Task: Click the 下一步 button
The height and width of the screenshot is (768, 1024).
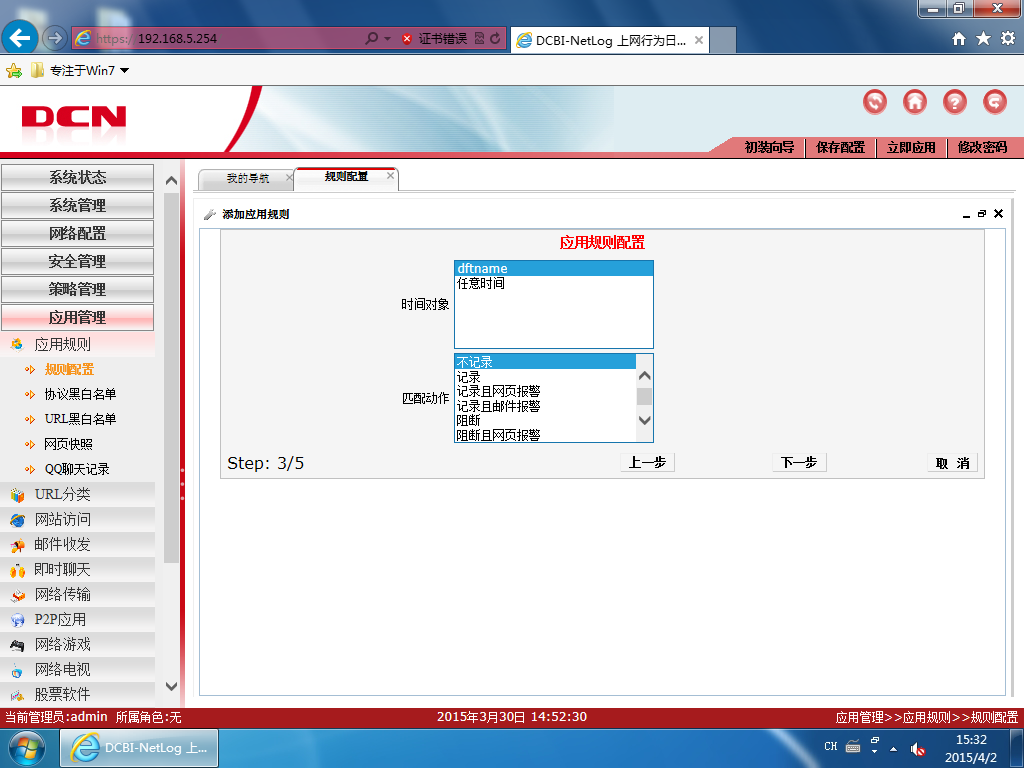Action: pos(799,462)
